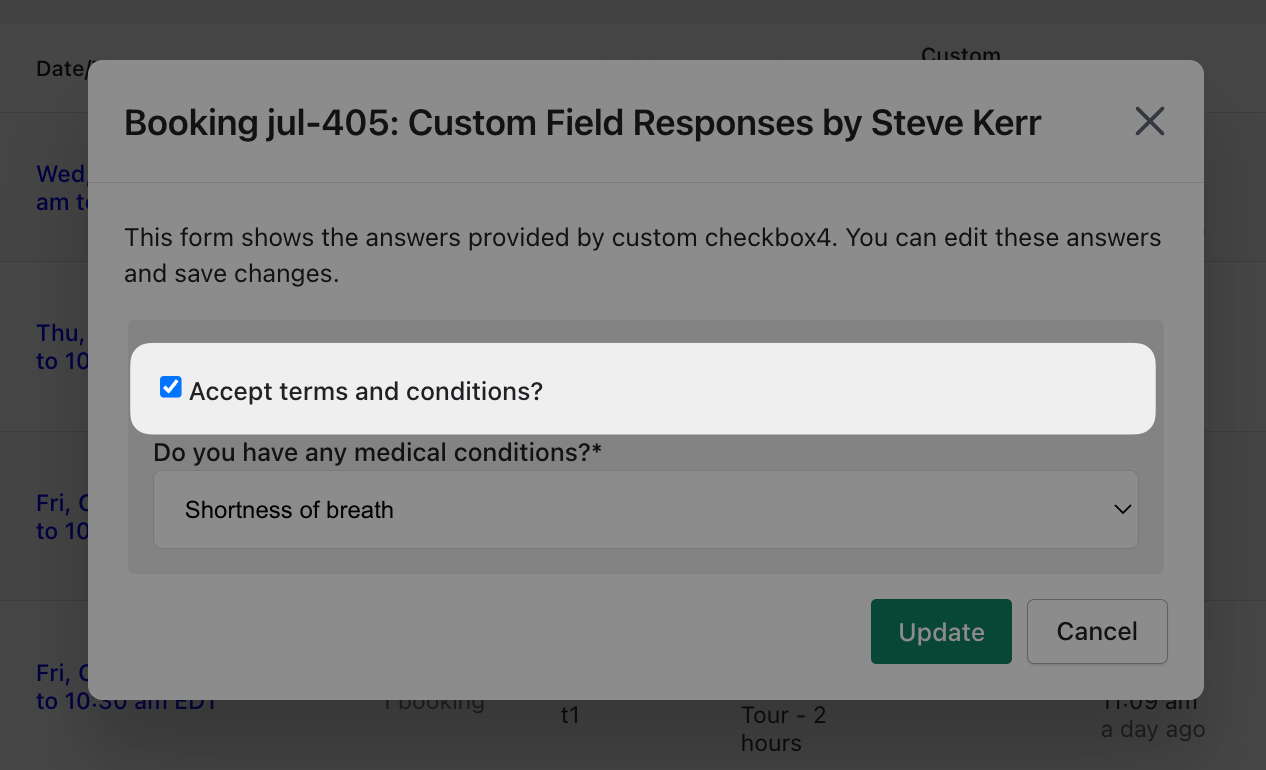This screenshot has width=1266, height=770.
Task: Click the form description paragraph text
Action: [642, 255]
